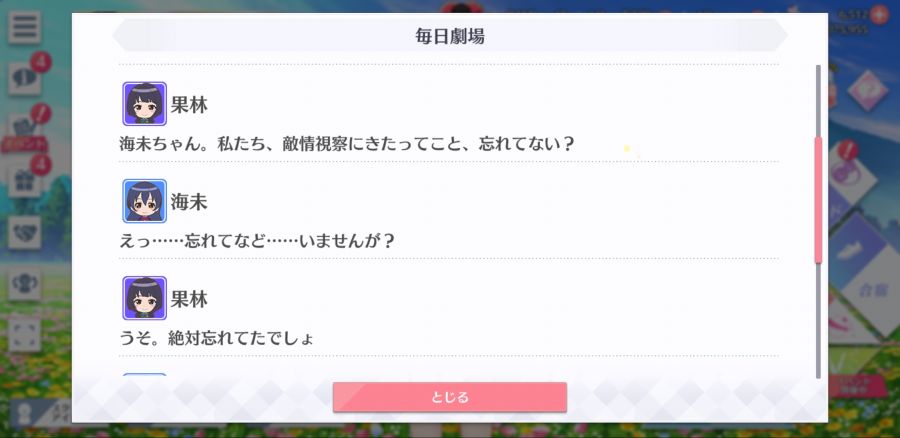
Task: Open the guitar diamond tile with exclamation badge
Action: click(x=851, y=174)
